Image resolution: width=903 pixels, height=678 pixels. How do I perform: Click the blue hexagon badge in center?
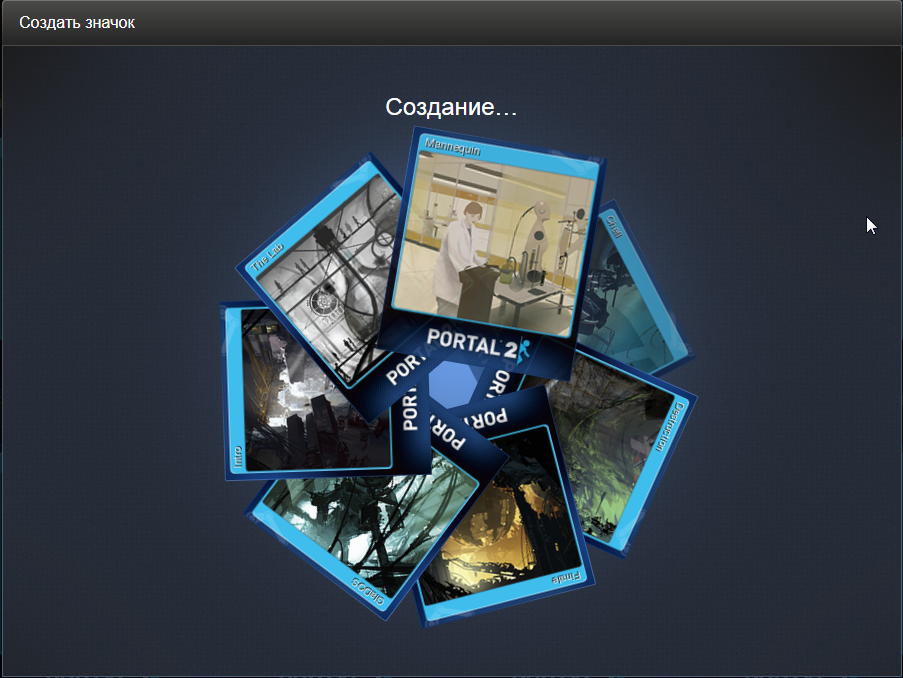[453, 384]
